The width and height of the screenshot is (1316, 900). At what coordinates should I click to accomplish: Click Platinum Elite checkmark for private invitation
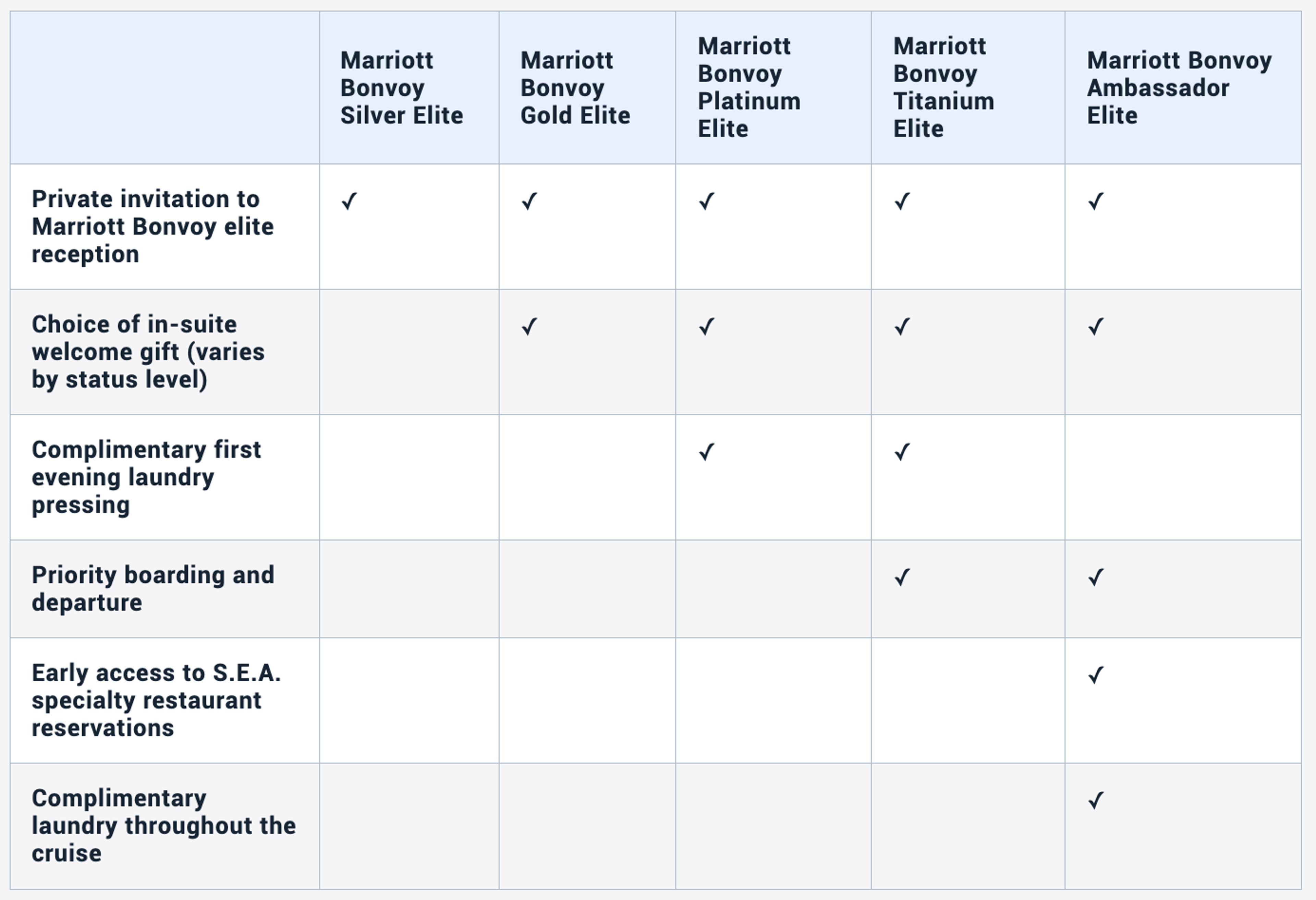click(x=707, y=201)
